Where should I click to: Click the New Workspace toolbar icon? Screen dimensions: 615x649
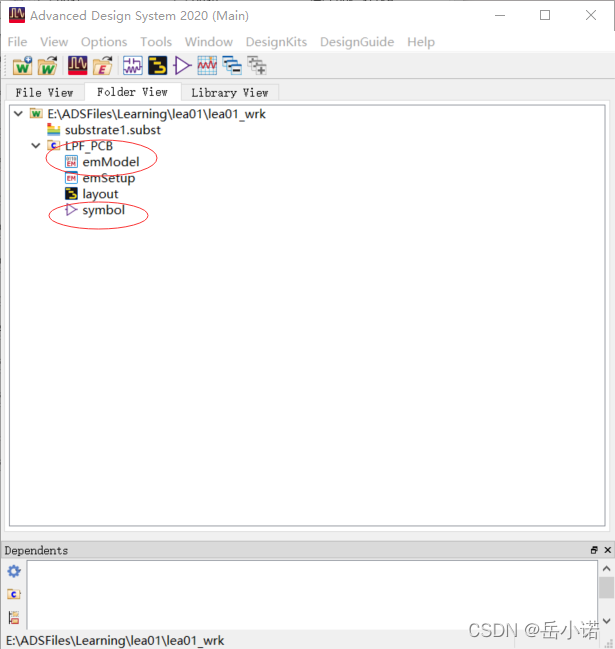(x=22, y=65)
